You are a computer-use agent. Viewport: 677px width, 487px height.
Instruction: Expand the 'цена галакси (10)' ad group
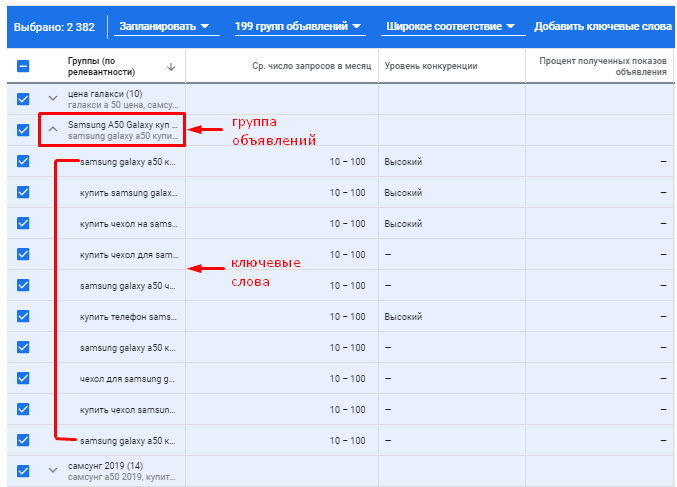coord(53,99)
